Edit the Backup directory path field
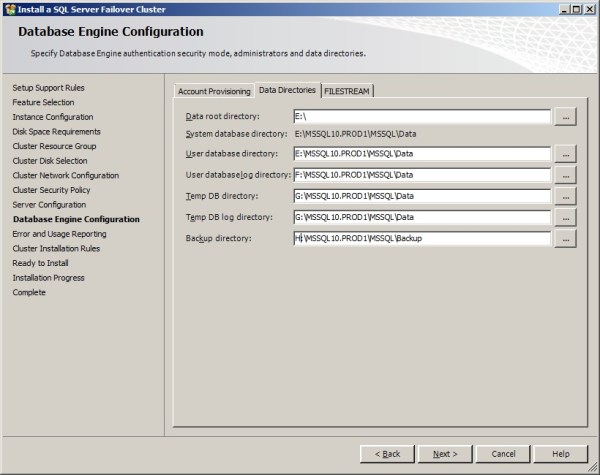This screenshot has height=475, width=600. (x=421, y=239)
